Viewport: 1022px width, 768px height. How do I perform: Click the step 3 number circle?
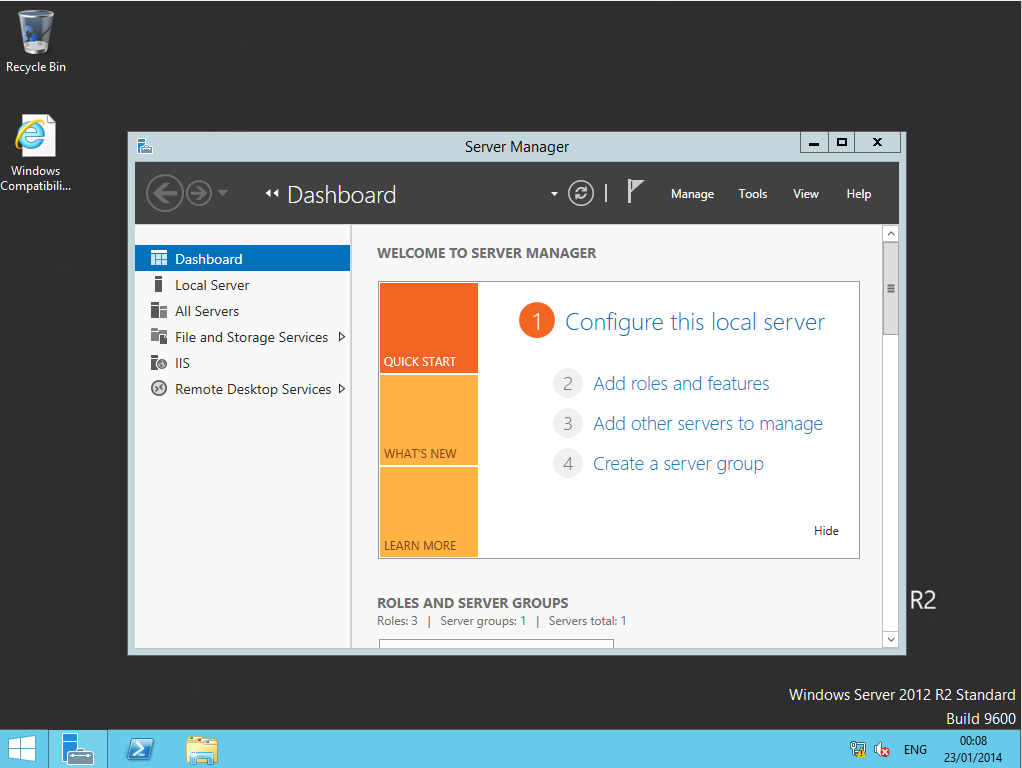(568, 424)
